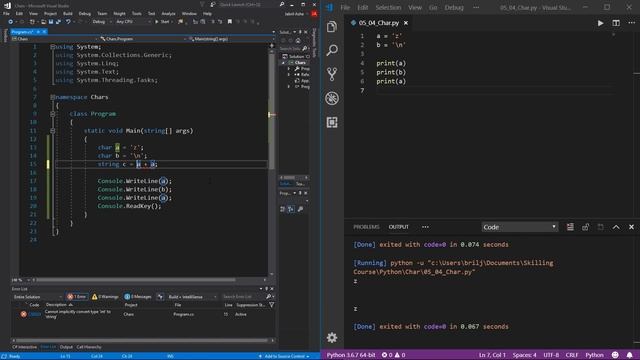Click Ln 7, Col 1 in status bar

click(x=492, y=355)
